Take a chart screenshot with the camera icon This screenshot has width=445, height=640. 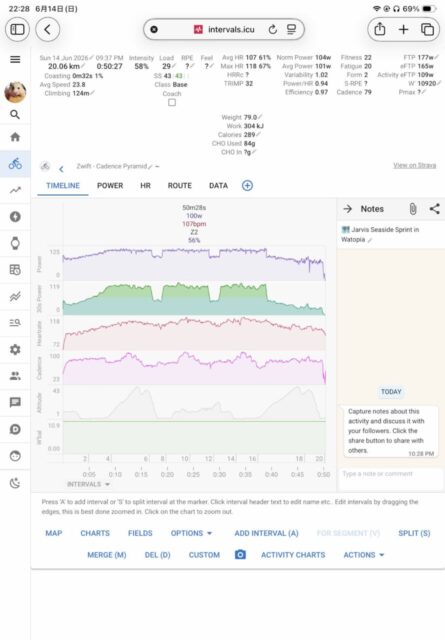240,555
